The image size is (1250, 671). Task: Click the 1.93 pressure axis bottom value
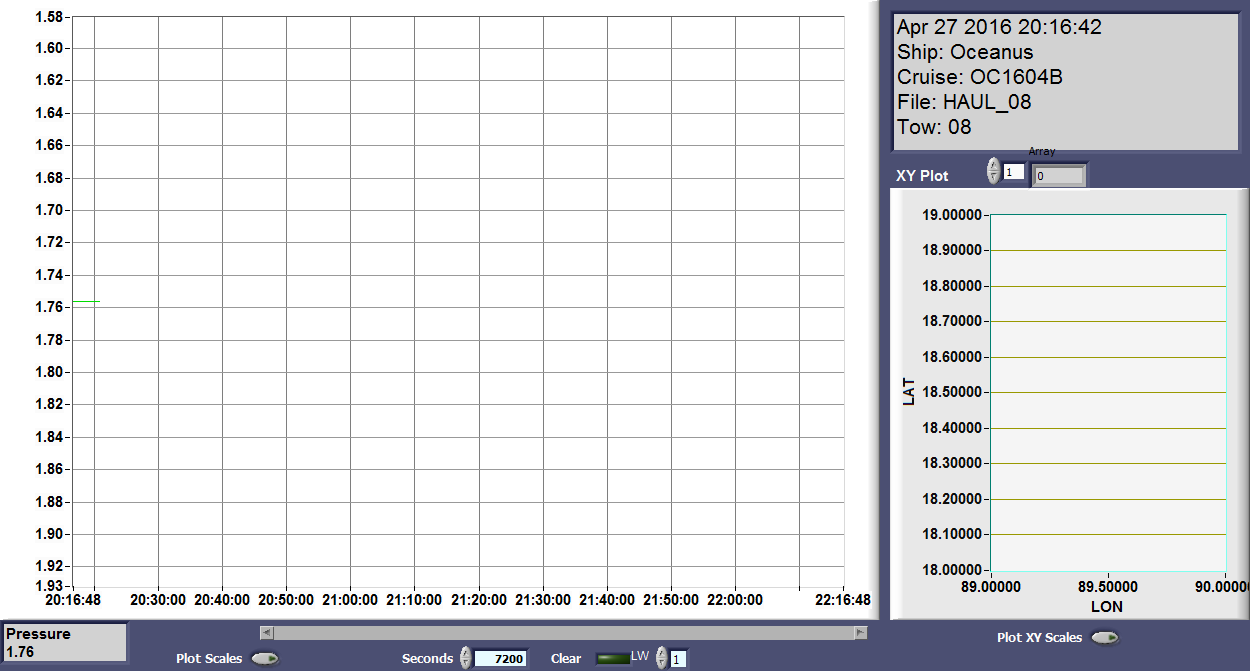point(49,585)
